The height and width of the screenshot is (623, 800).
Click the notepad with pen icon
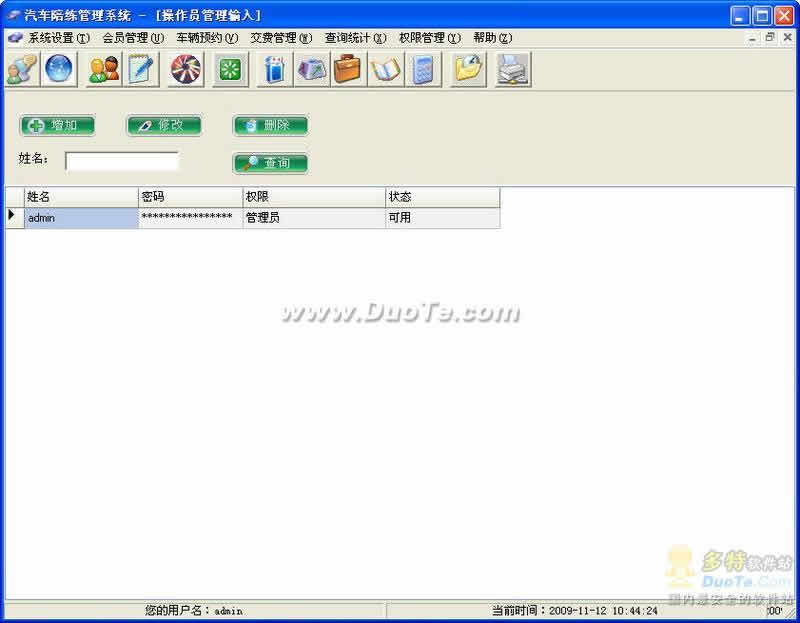(142, 69)
